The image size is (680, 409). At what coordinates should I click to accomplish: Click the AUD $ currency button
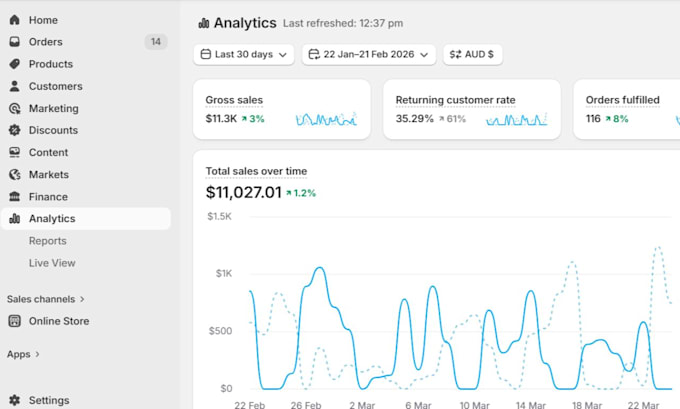(473, 54)
